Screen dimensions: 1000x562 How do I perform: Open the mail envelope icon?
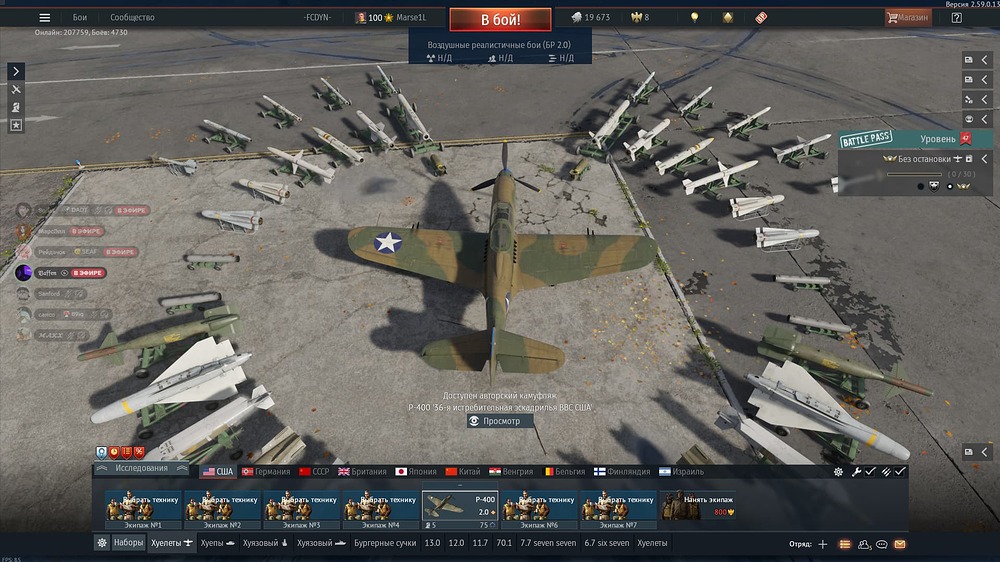click(900, 544)
